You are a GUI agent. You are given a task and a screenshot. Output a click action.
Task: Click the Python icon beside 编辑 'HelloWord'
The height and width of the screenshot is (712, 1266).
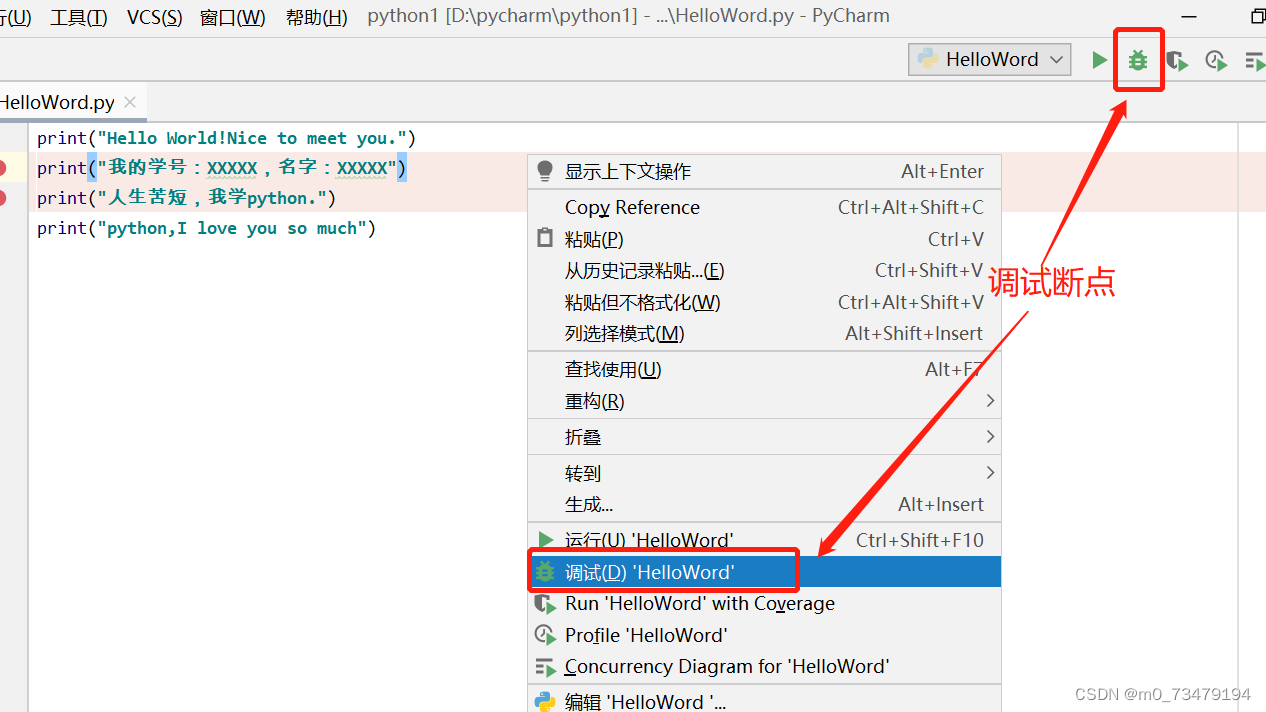click(545, 701)
